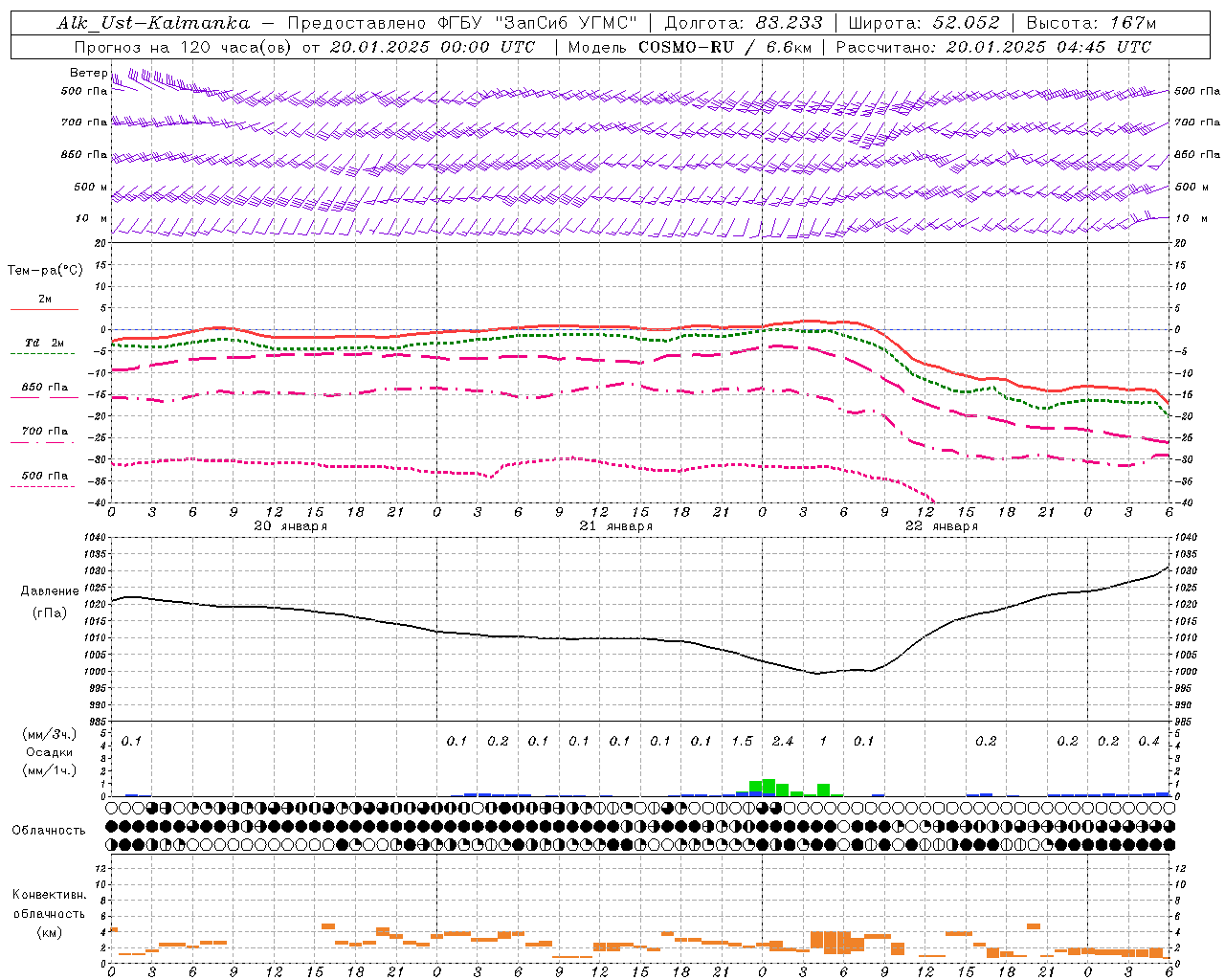Screen dimensions: 1225x980
Task: Click the '700 гПа' temperature legend label
Action: pos(45,432)
